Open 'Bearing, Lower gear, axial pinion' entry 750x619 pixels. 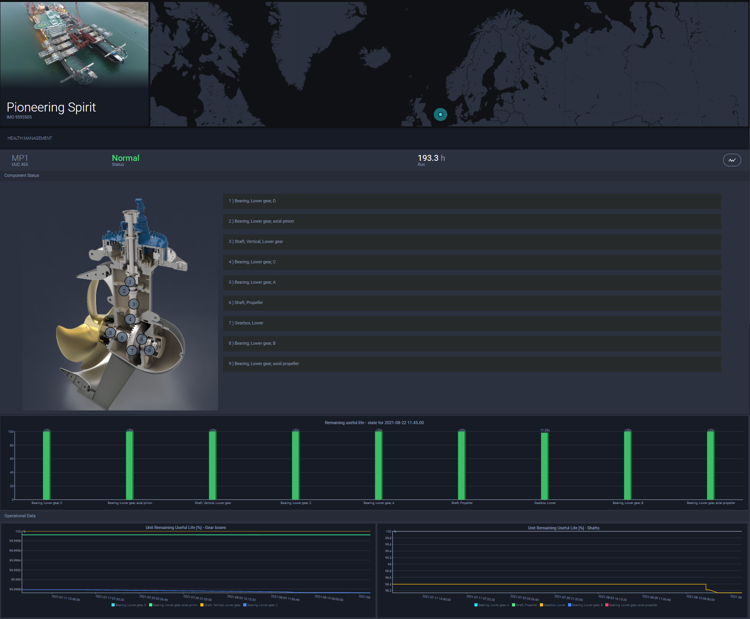[471, 221]
